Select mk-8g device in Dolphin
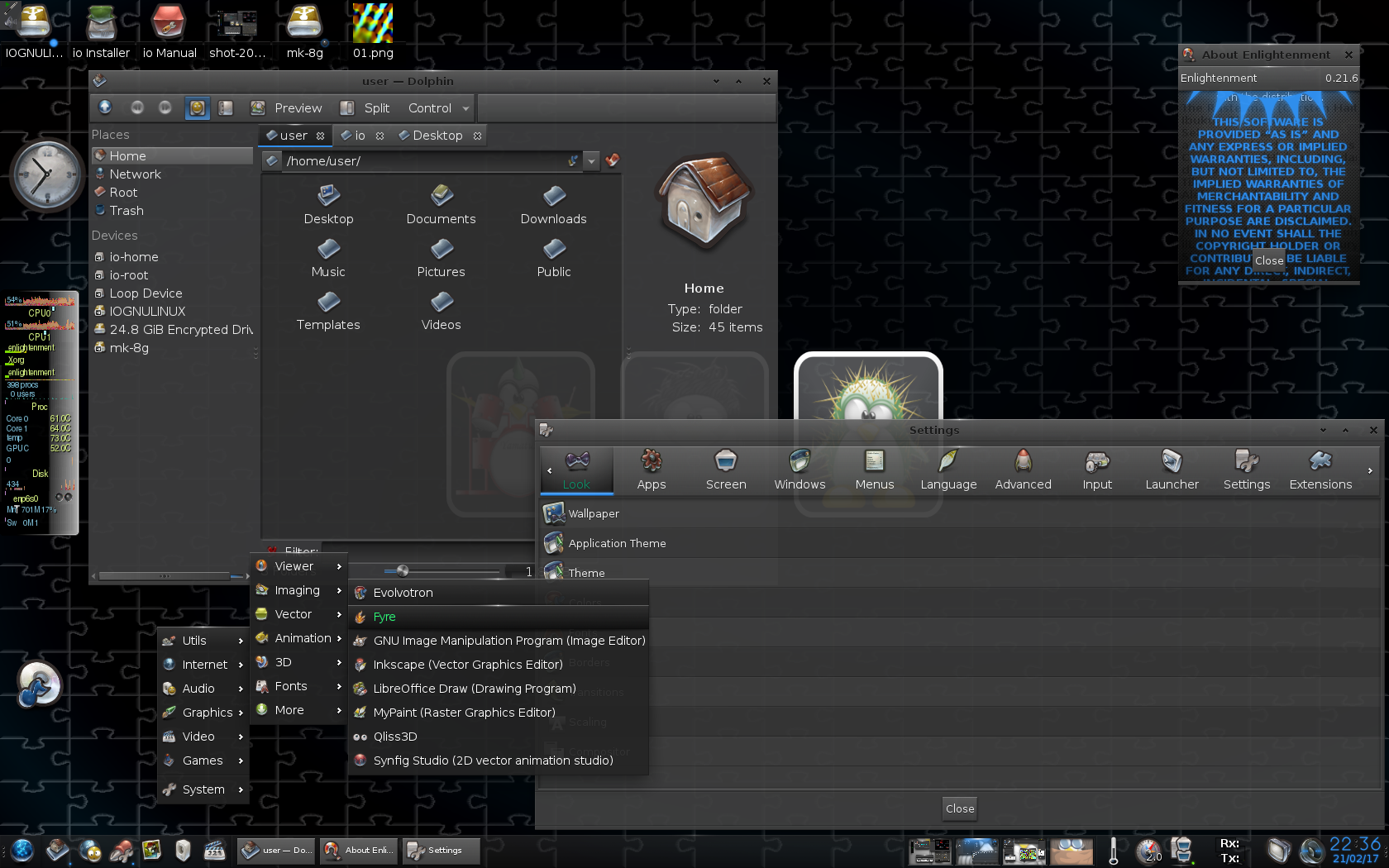 pyautogui.click(x=172, y=348)
